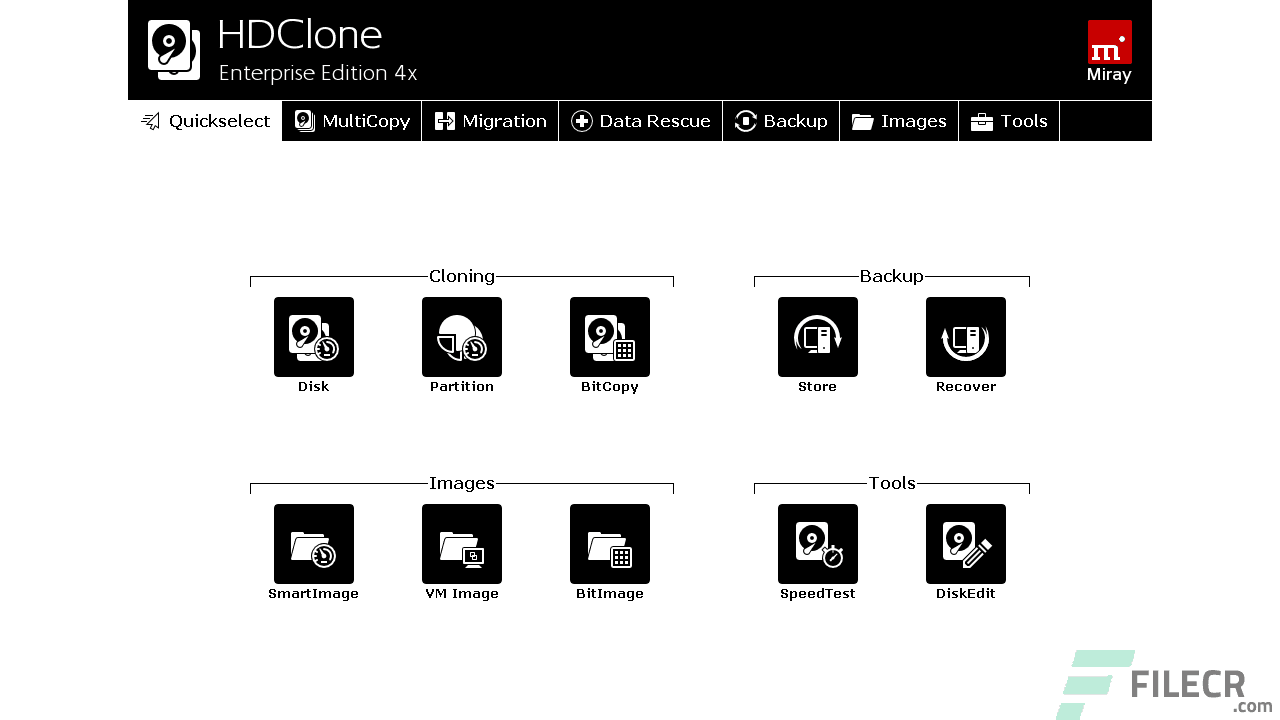Screen dimensions: 1280x720
Task: Launch BitCopy cloning mode
Action: point(609,337)
